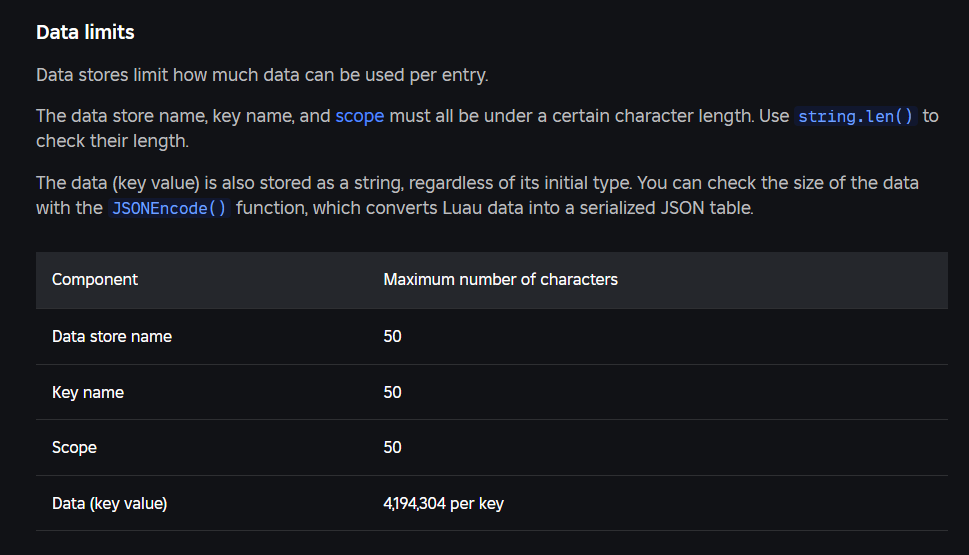969x555 pixels.
Task: Select the "Data store name" table cell
Action: coord(112,336)
